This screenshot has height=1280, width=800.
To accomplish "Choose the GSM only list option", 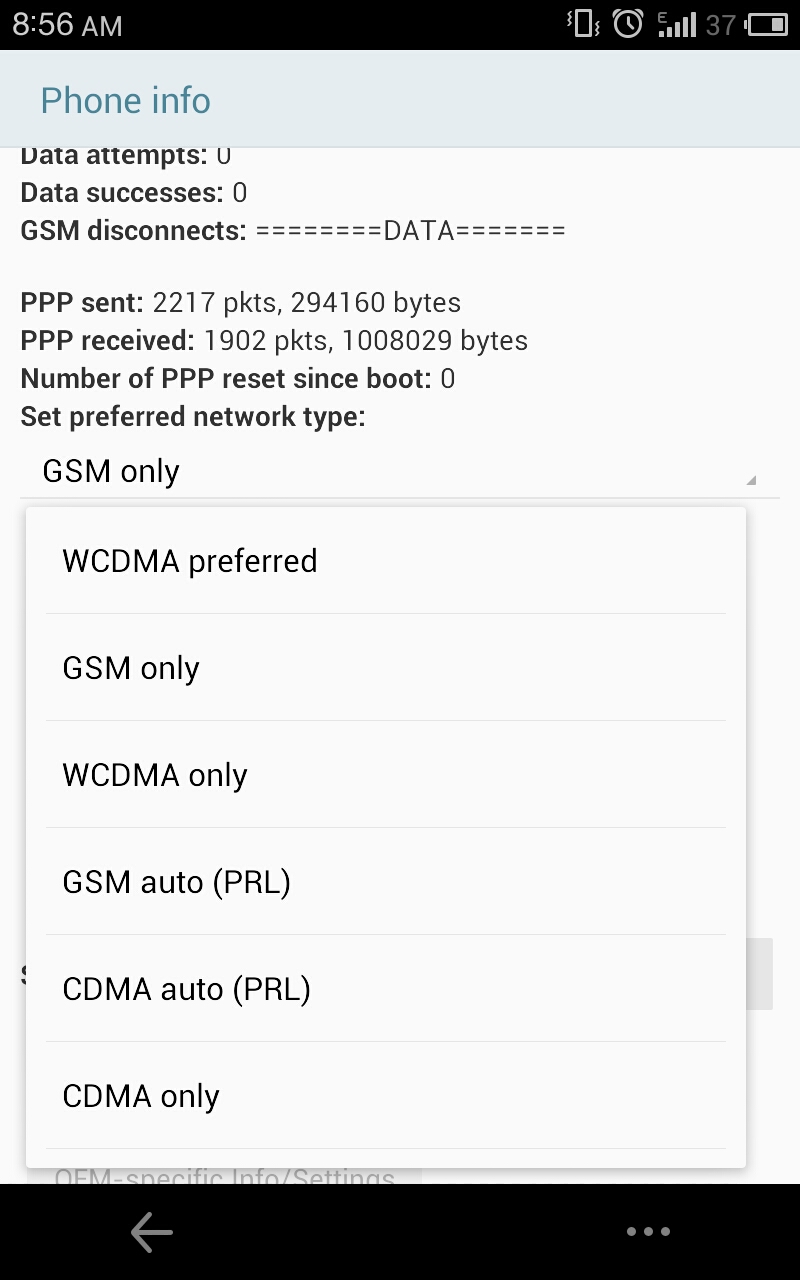I will click(x=385, y=668).
